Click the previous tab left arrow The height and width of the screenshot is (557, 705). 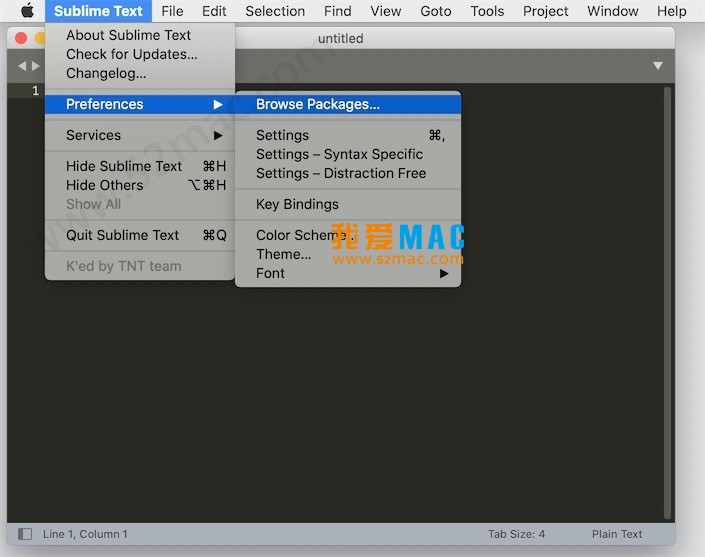pos(22,66)
